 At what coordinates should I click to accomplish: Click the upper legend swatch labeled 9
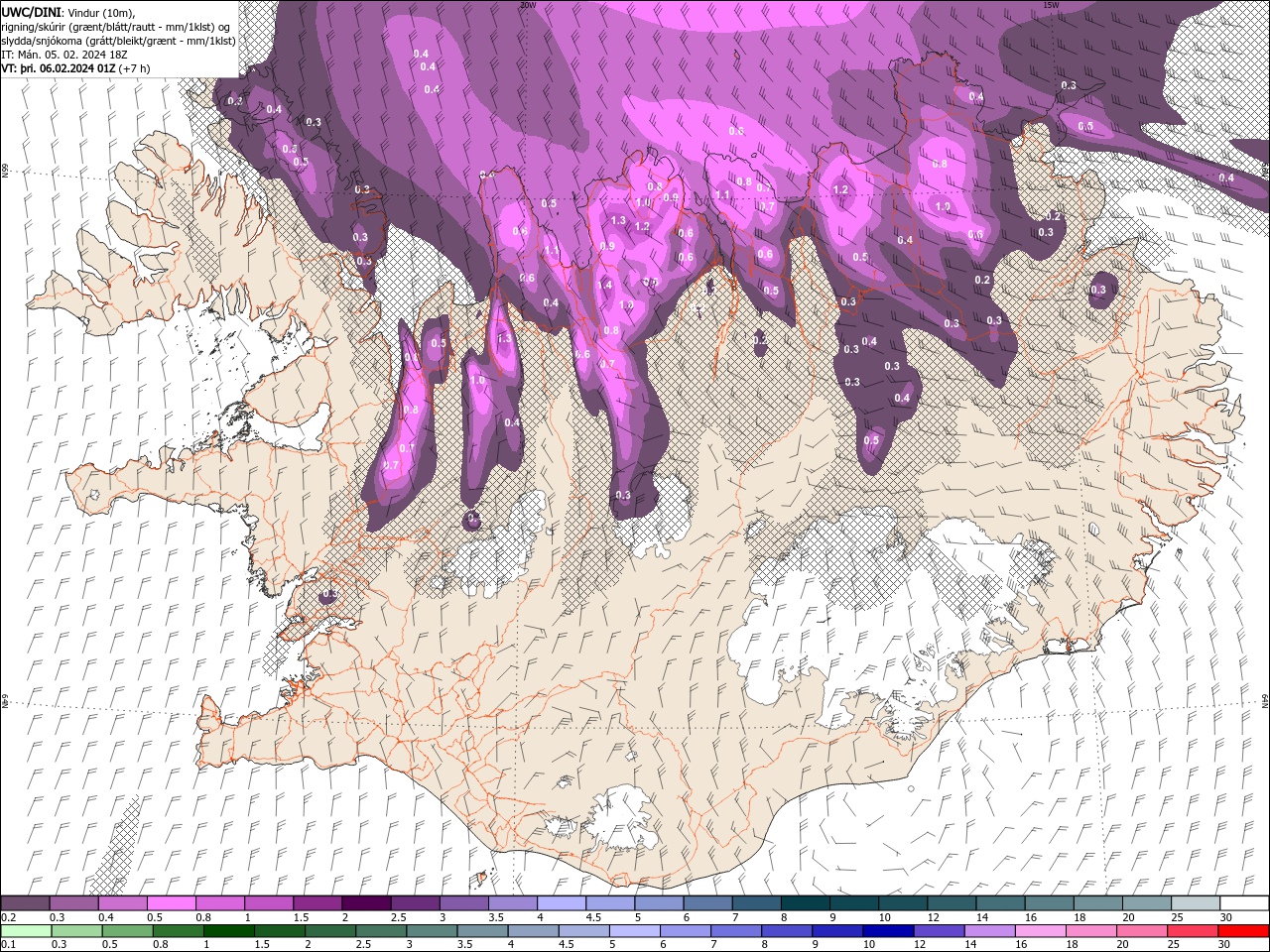pyautogui.click(x=853, y=903)
